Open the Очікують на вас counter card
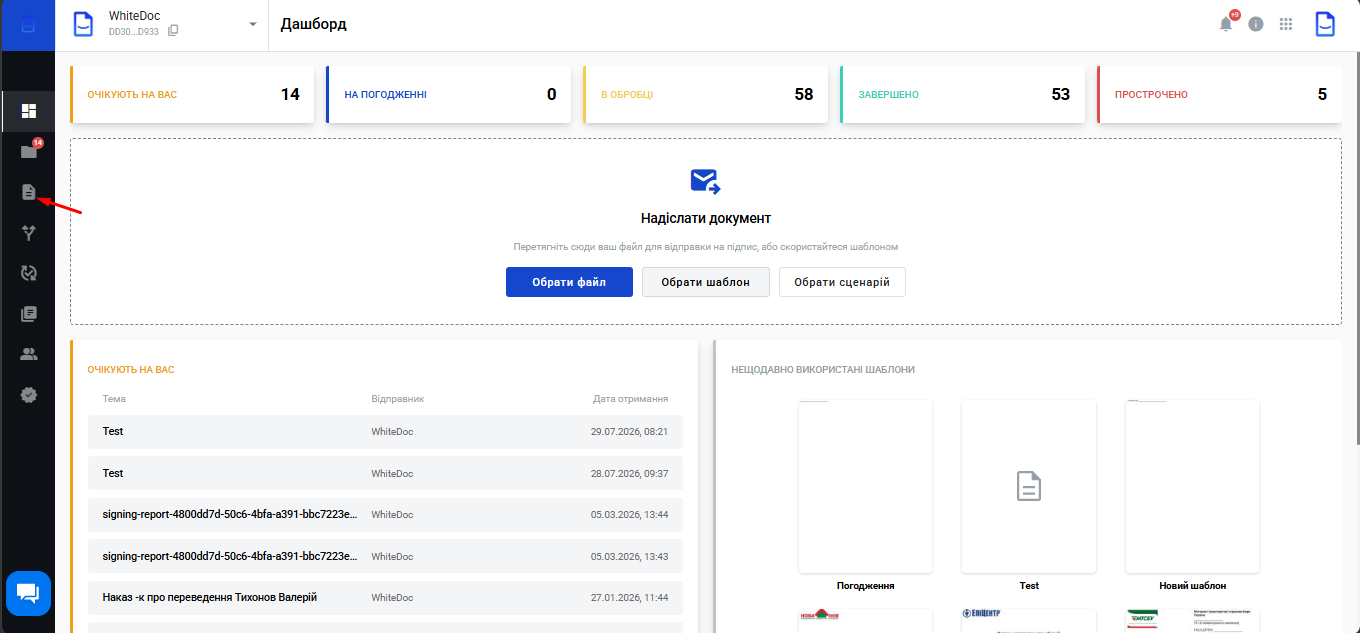This screenshot has height=633, width=1360. [x=192, y=95]
